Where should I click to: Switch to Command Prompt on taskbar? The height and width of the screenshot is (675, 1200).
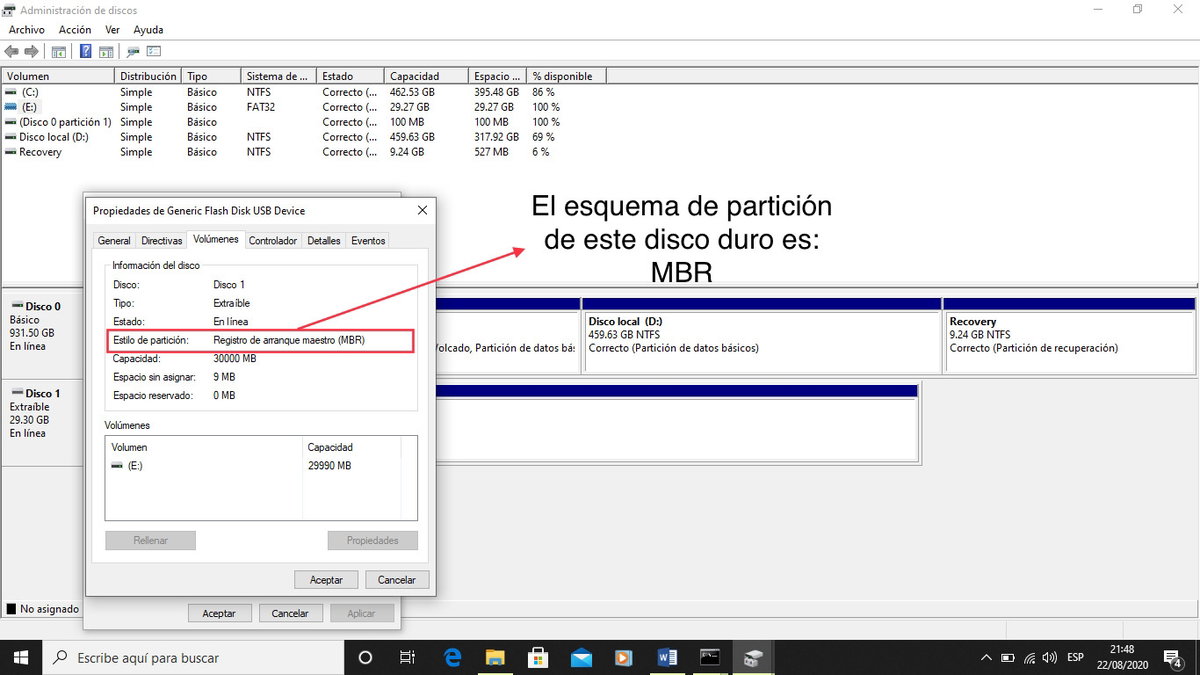tap(710, 657)
